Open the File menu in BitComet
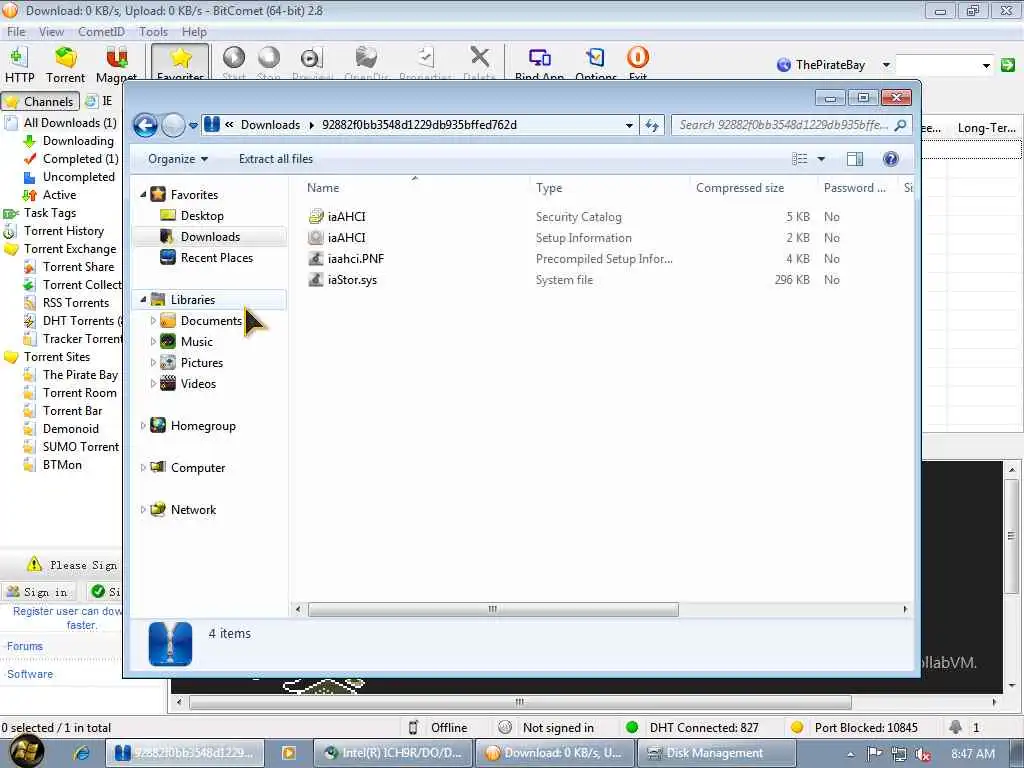 tap(16, 31)
